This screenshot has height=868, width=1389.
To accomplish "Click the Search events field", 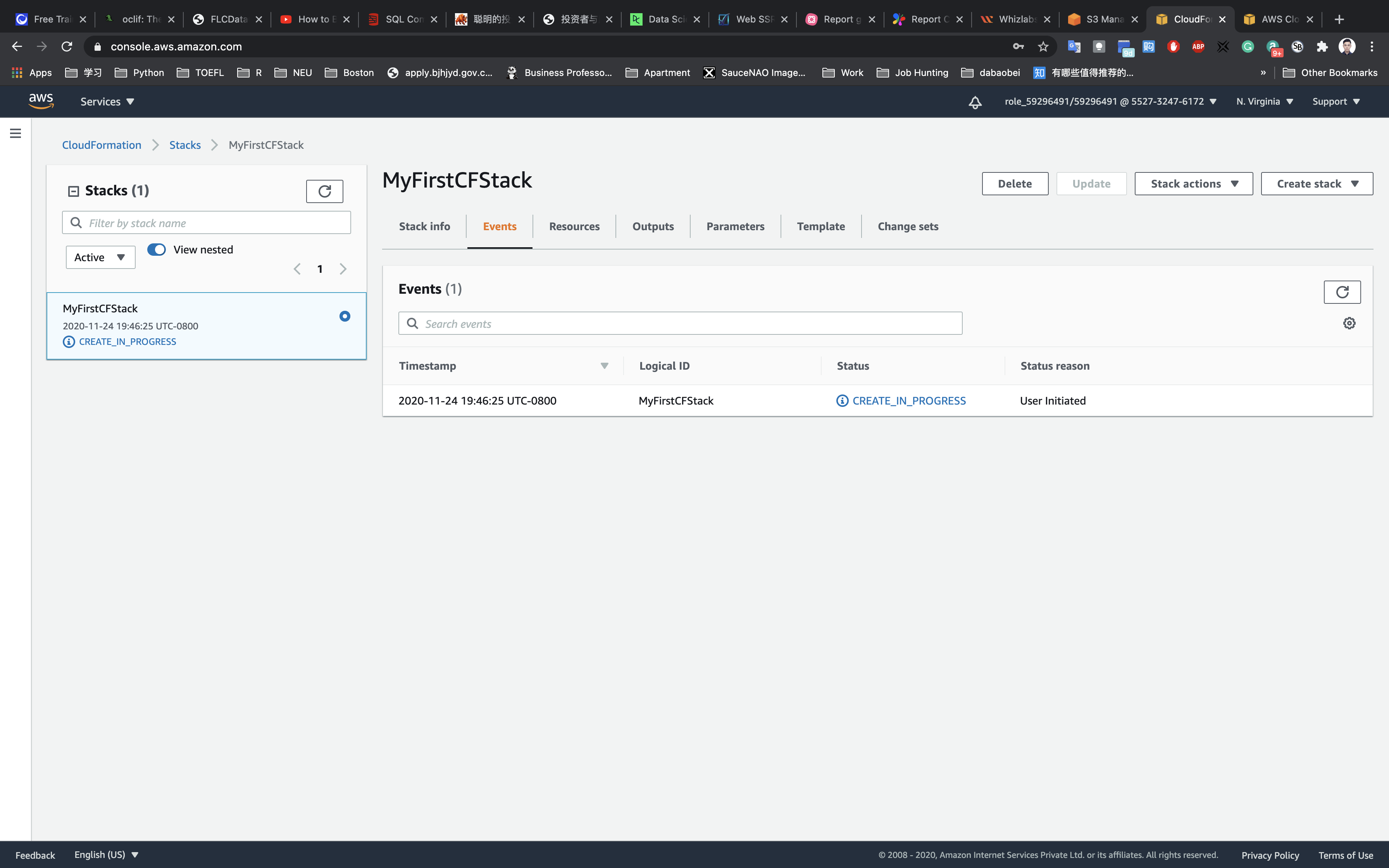I will 680,324.
